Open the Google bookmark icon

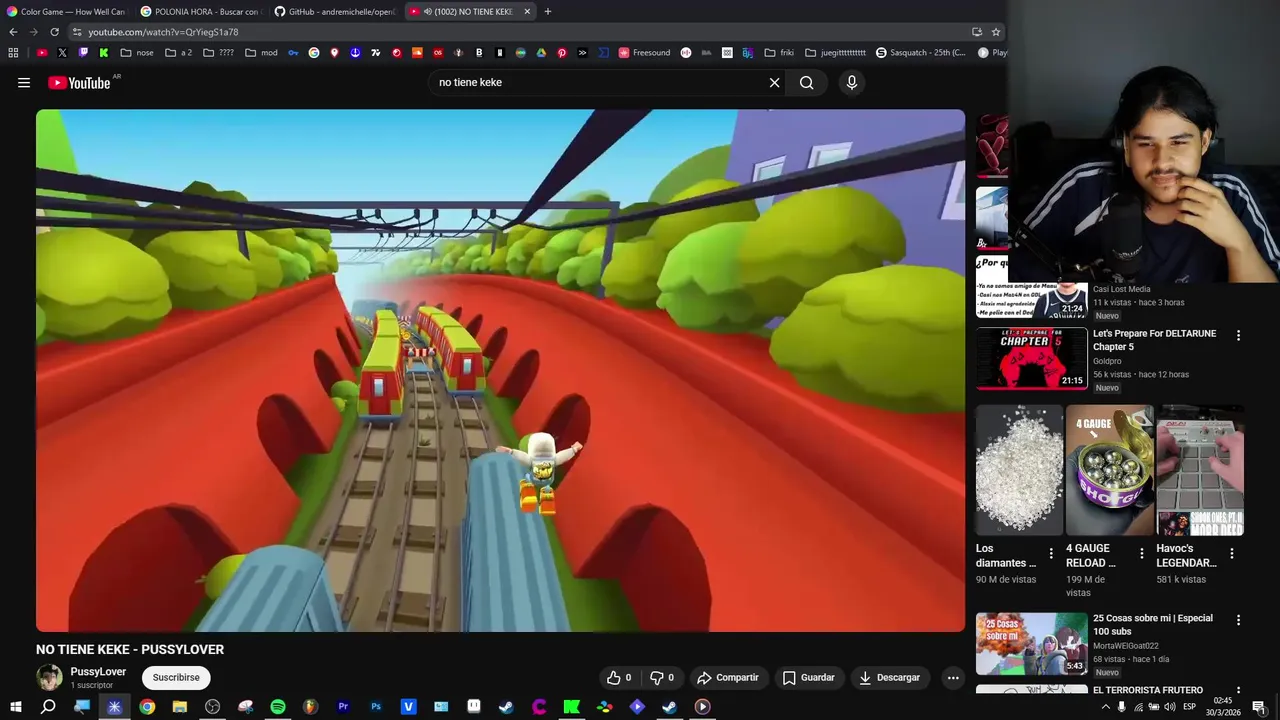pos(314,53)
